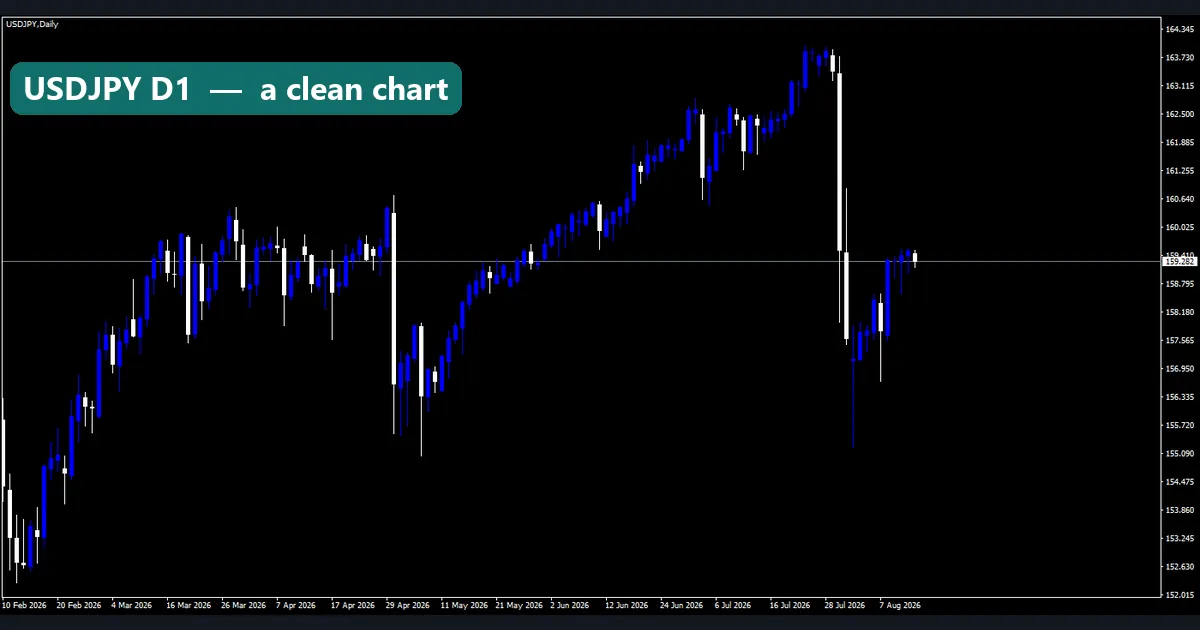Viewport: 1200px width, 630px height.
Task: Click the 153.245 price level
Action: pos(1180,538)
